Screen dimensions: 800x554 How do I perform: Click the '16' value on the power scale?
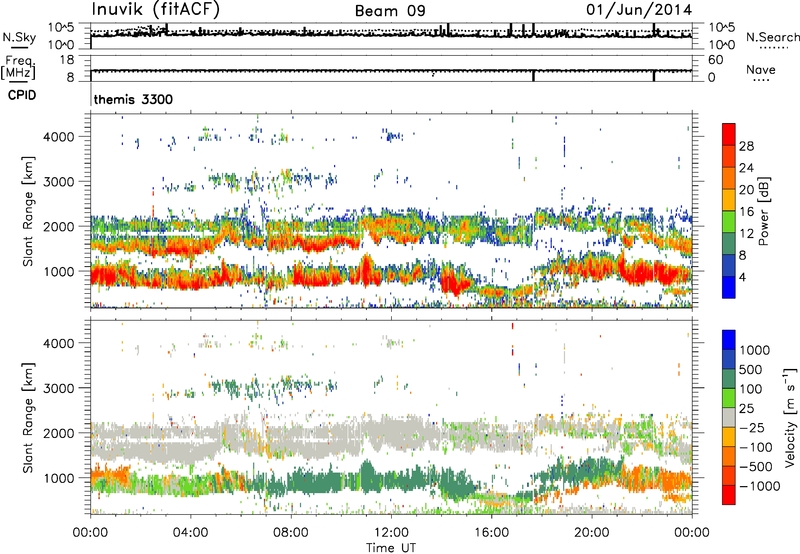coord(746,212)
